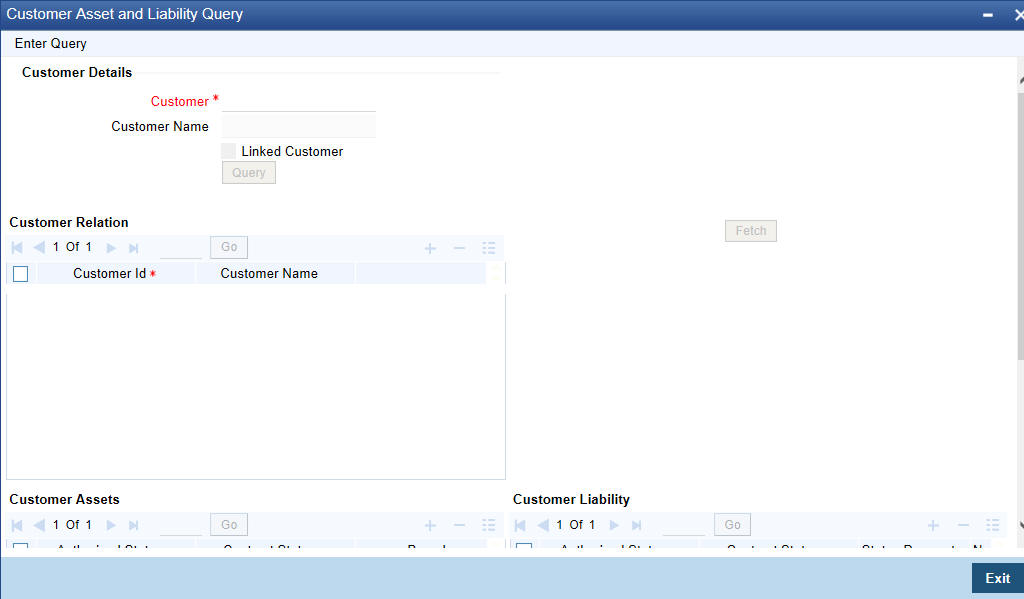This screenshot has height=599, width=1024.
Task: Click the Customer Relation section title
Action: click(69, 222)
